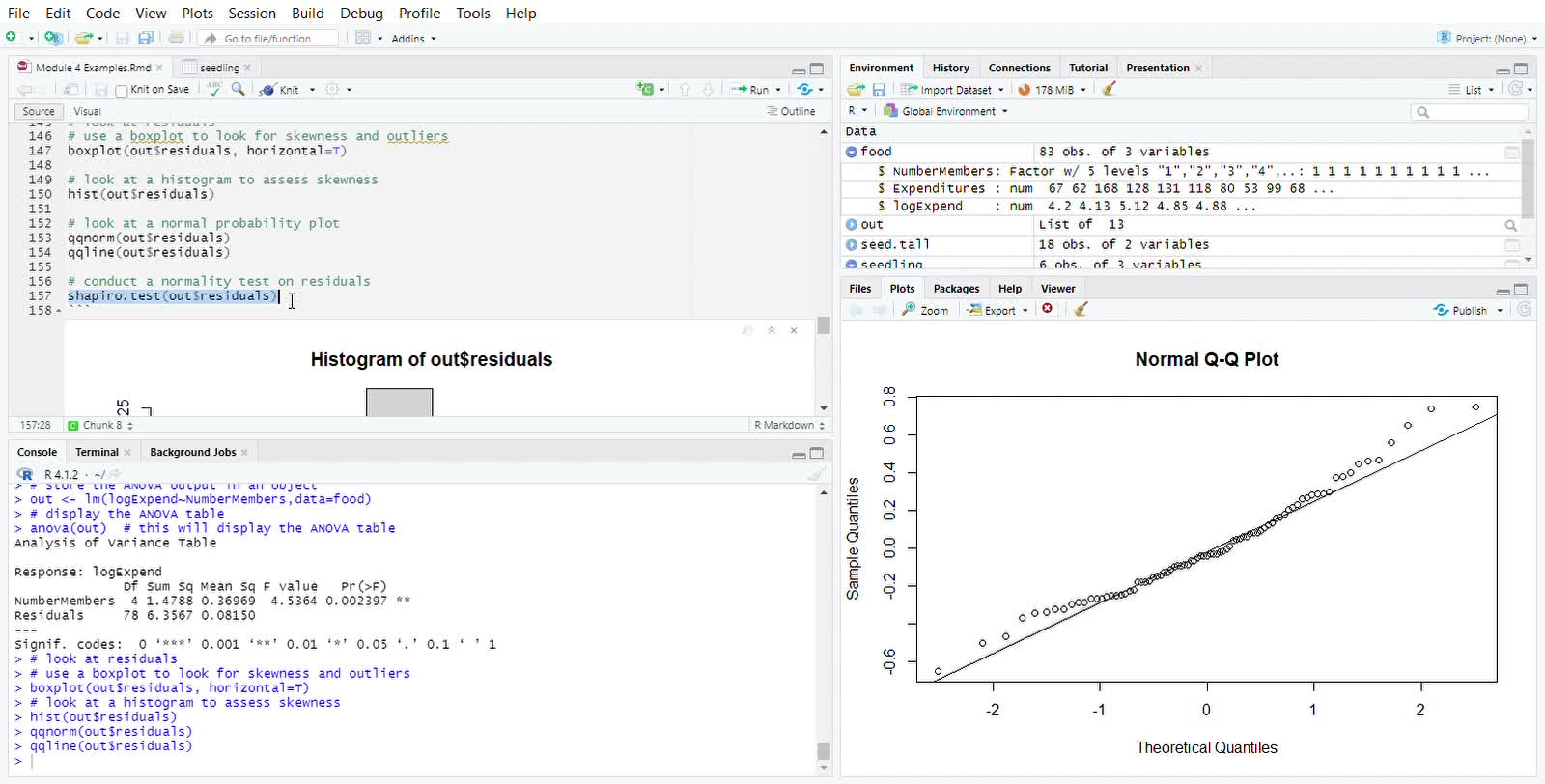The height and width of the screenshot is (784, 1545).
Task: Click the Source editor mode button
Action: click(39, 112)
